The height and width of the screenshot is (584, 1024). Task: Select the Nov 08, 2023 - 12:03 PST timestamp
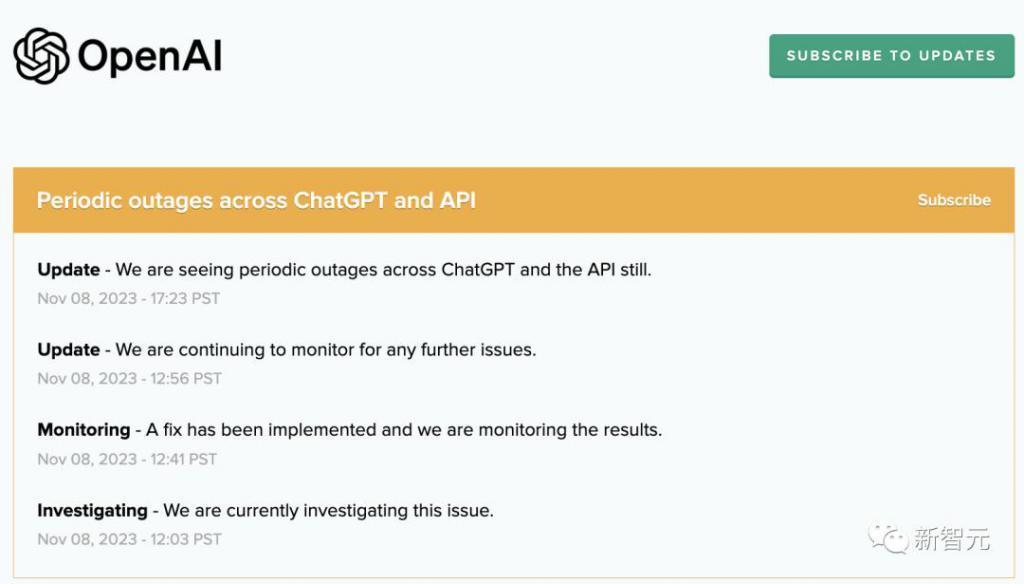[x=129, y=539]
